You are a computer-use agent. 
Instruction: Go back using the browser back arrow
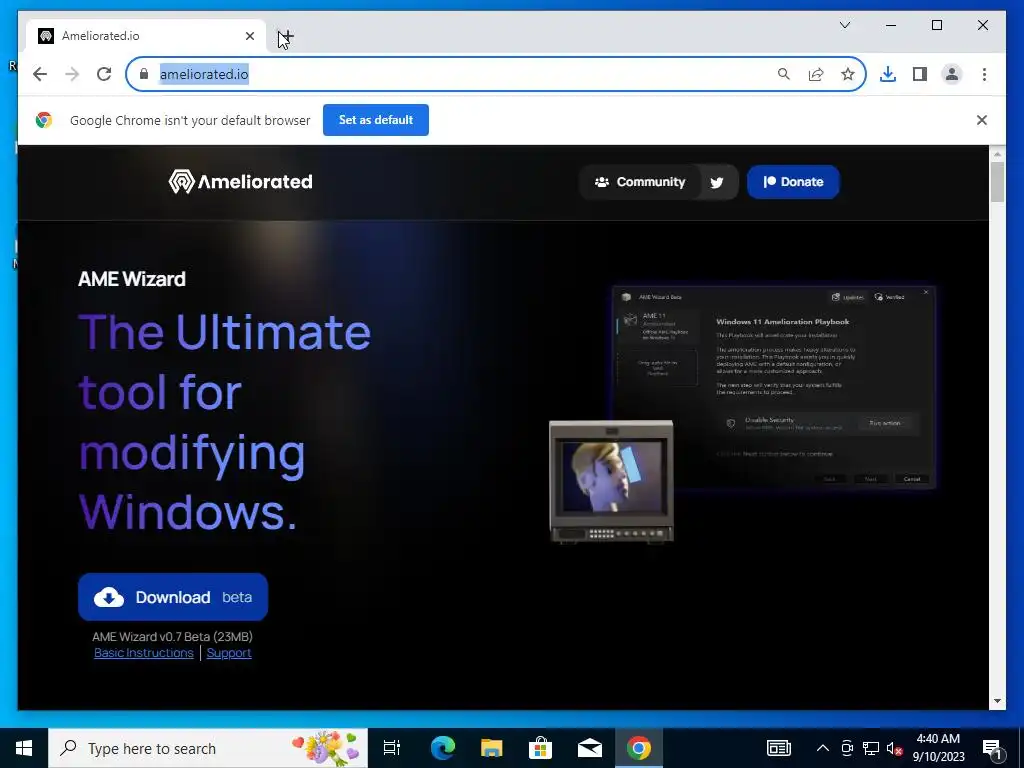(40, 74)
